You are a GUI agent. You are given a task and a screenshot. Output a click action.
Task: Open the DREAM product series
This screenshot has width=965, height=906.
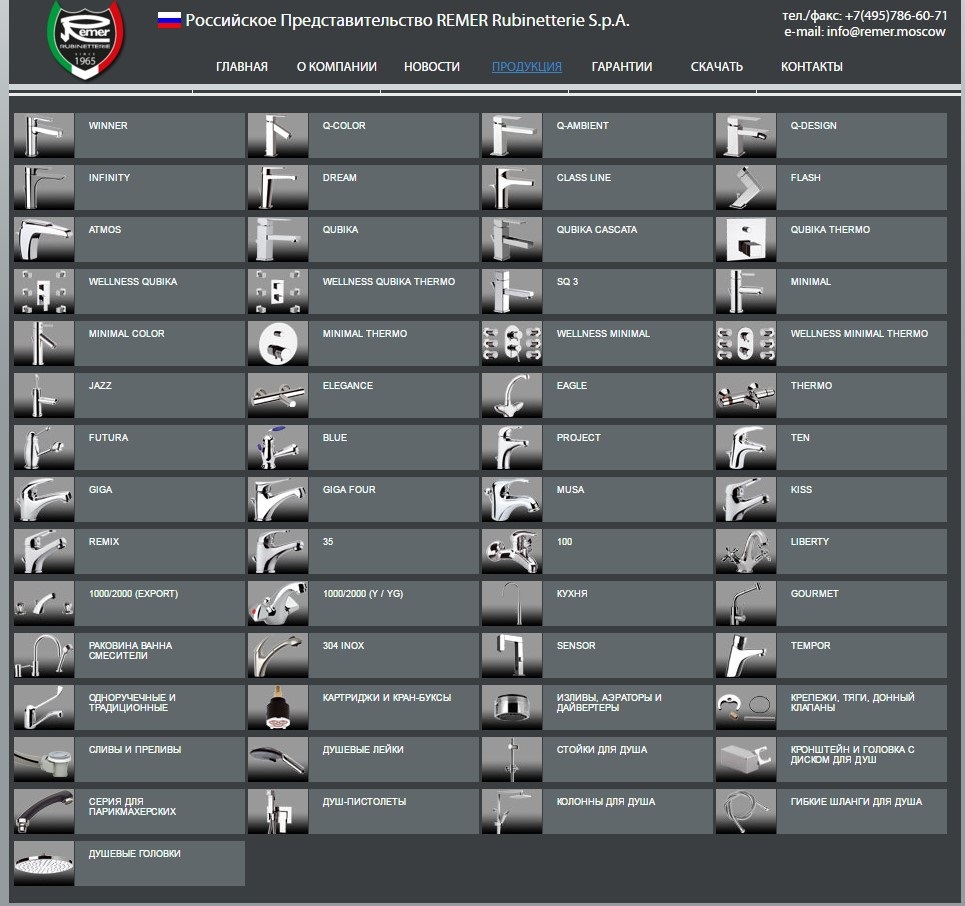coord(340,177)
